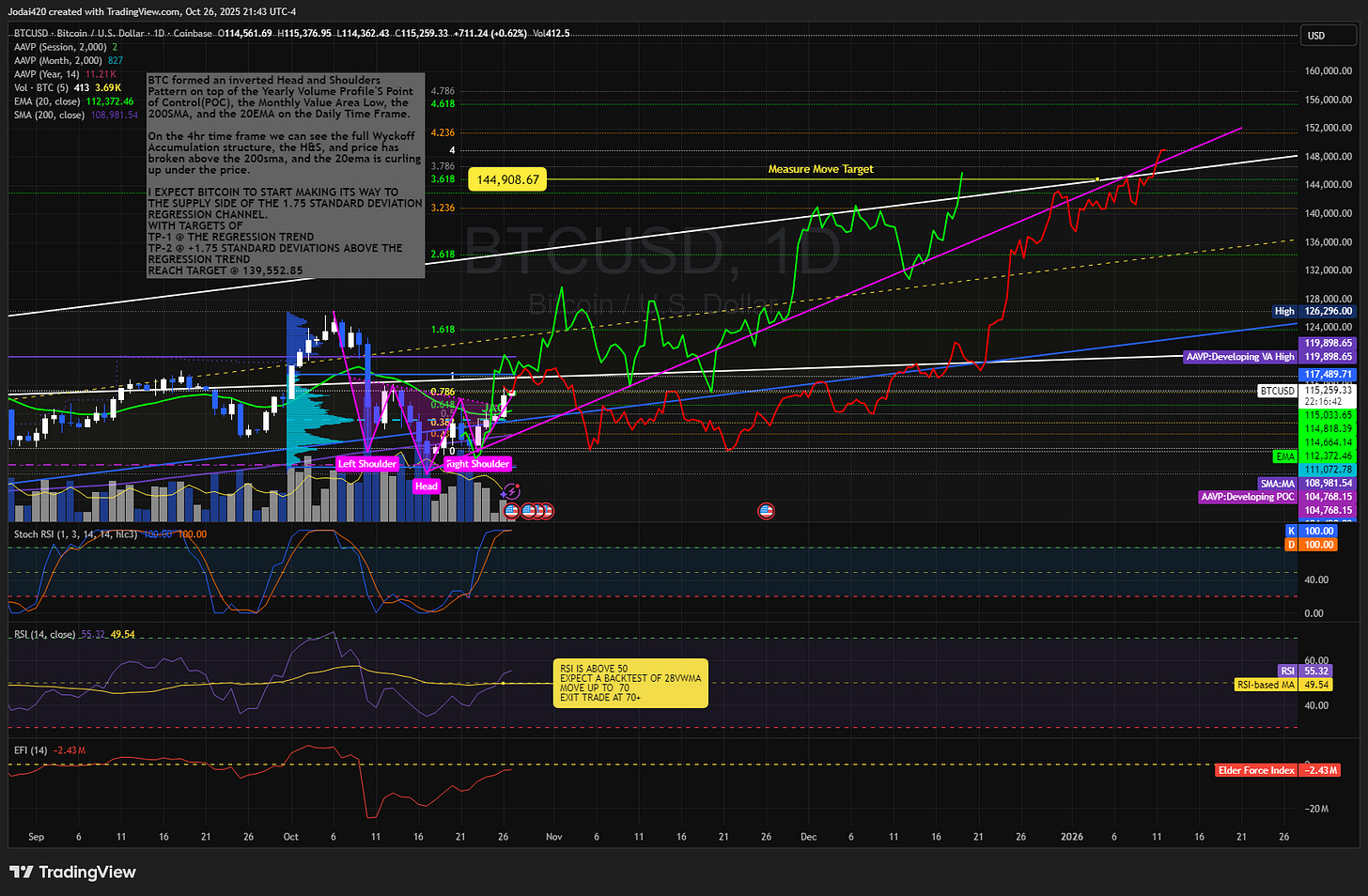
Task: Click the RSI-based MA 49.54 label
Action: [x=1283, y=685]
